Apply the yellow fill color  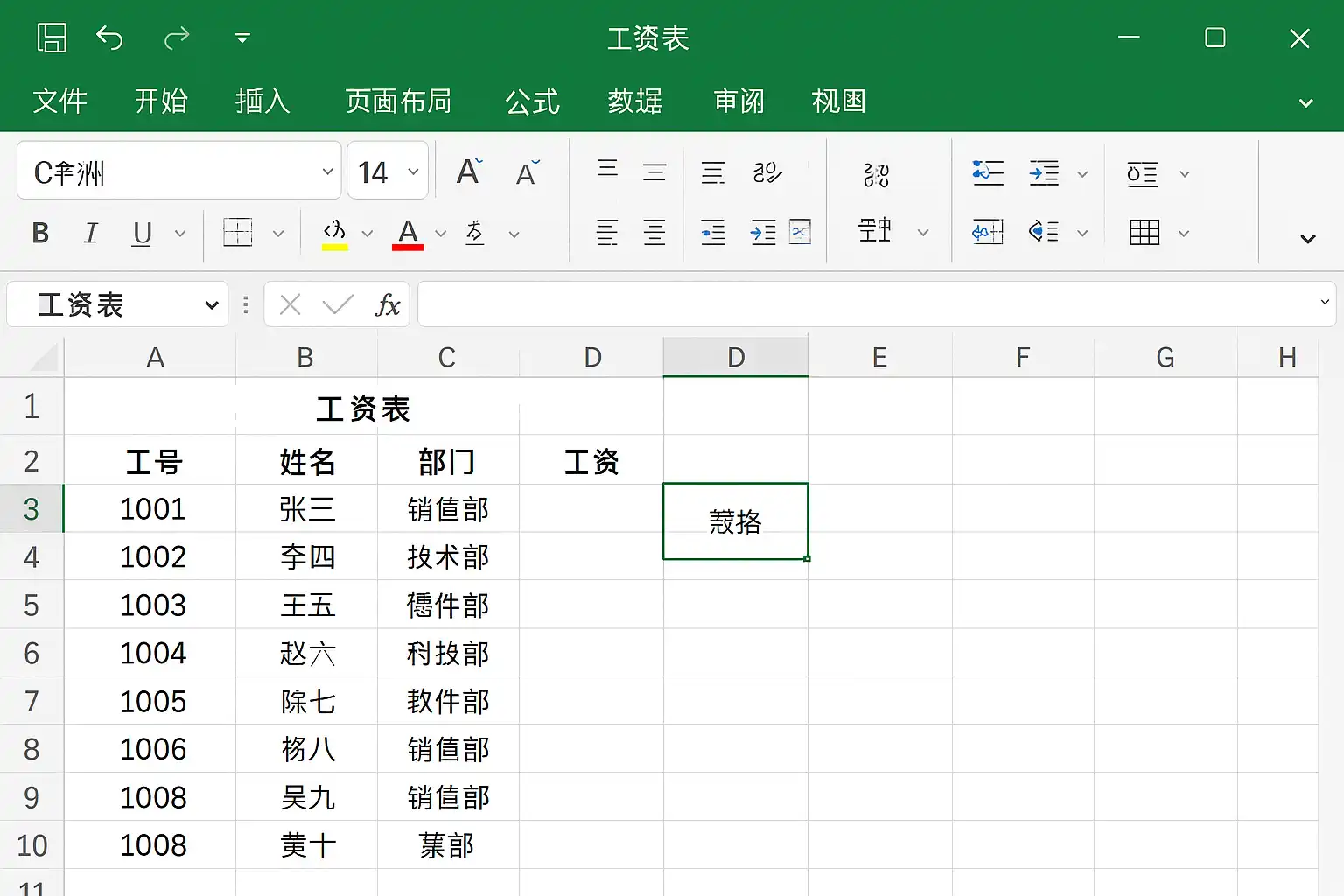(333, 233)
